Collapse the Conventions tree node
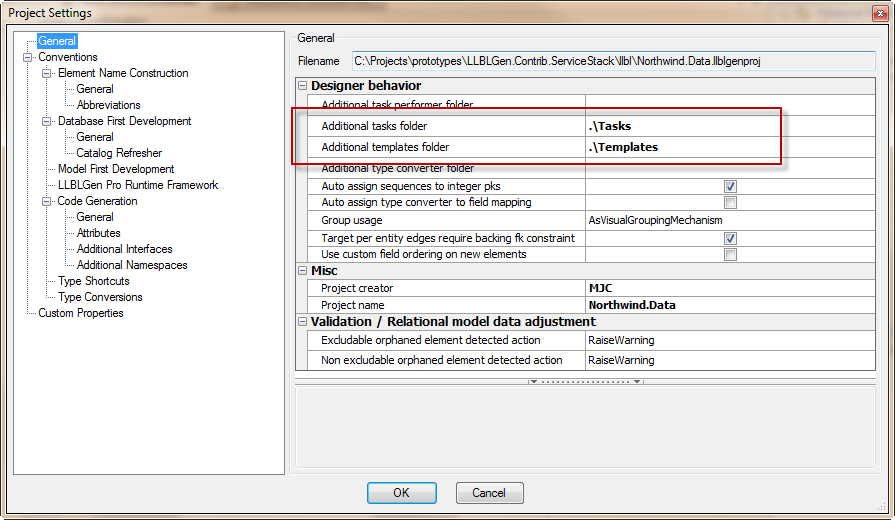The width and height of the screenshot is (895, 520). coord(28,57)
